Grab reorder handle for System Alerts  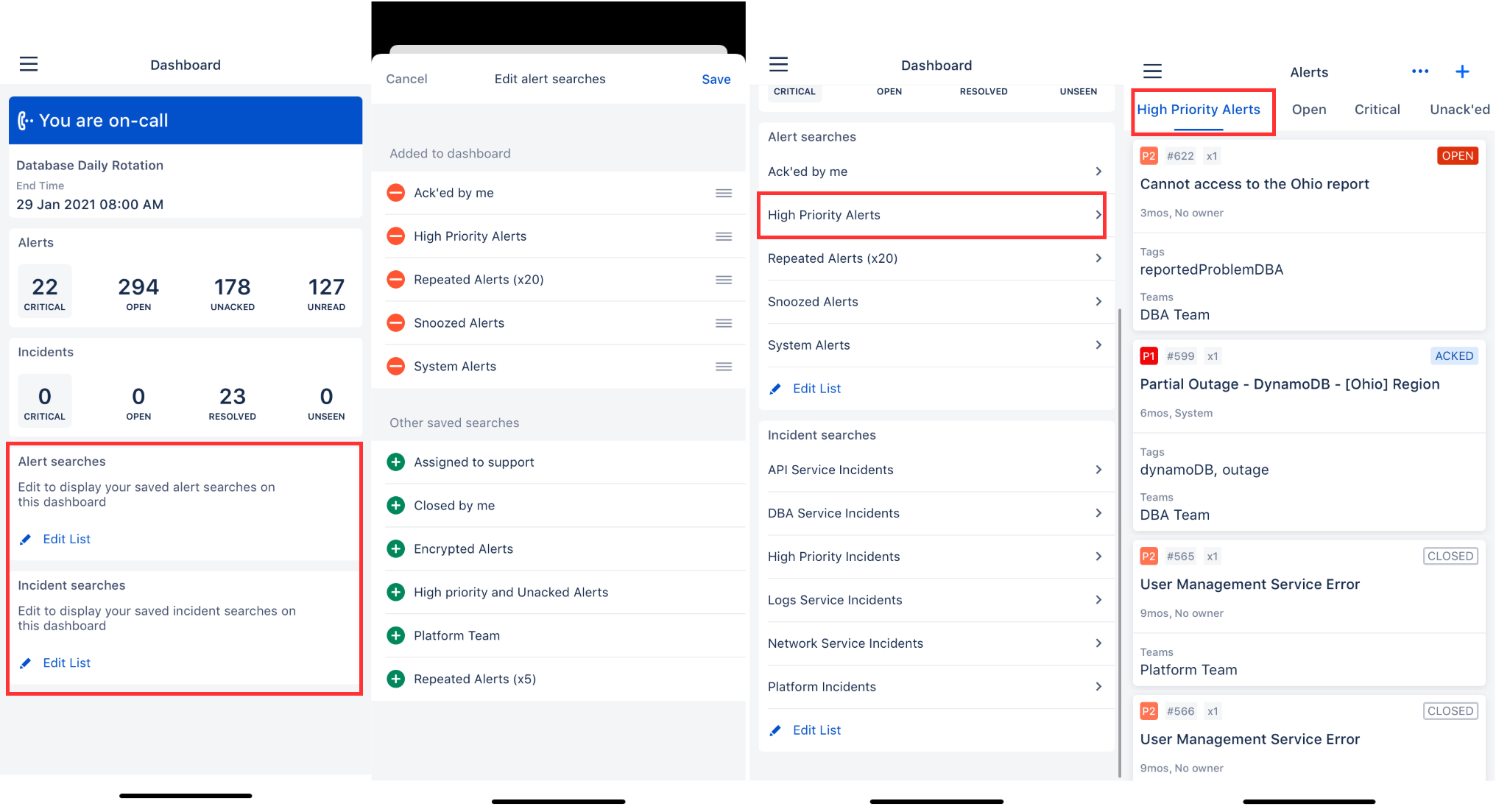pyautogui.click(x=724, y=367)
